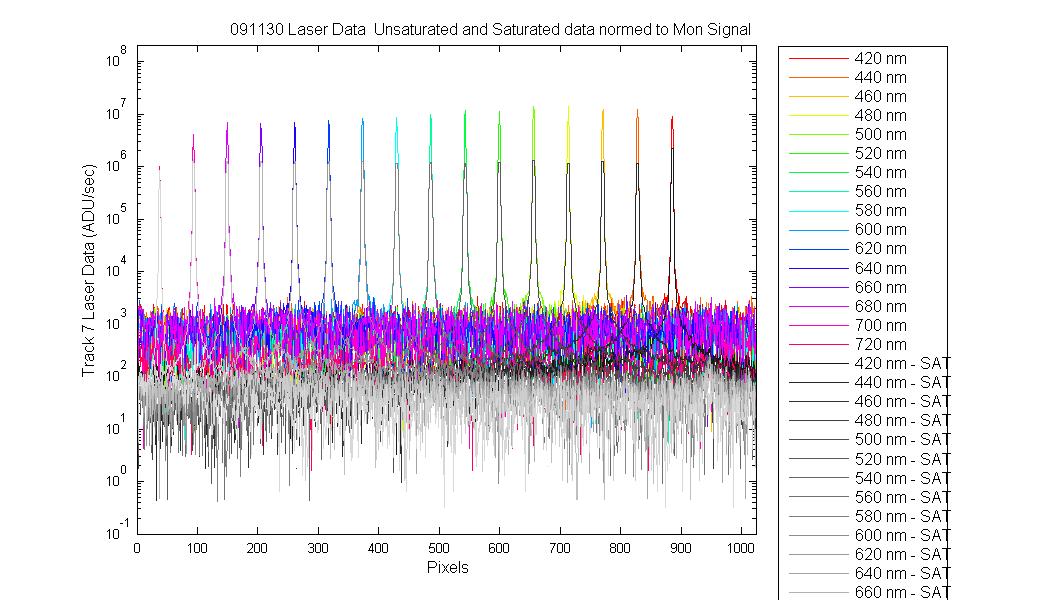
Task: Select the x-axis tick label '400'
Action: 378,548
